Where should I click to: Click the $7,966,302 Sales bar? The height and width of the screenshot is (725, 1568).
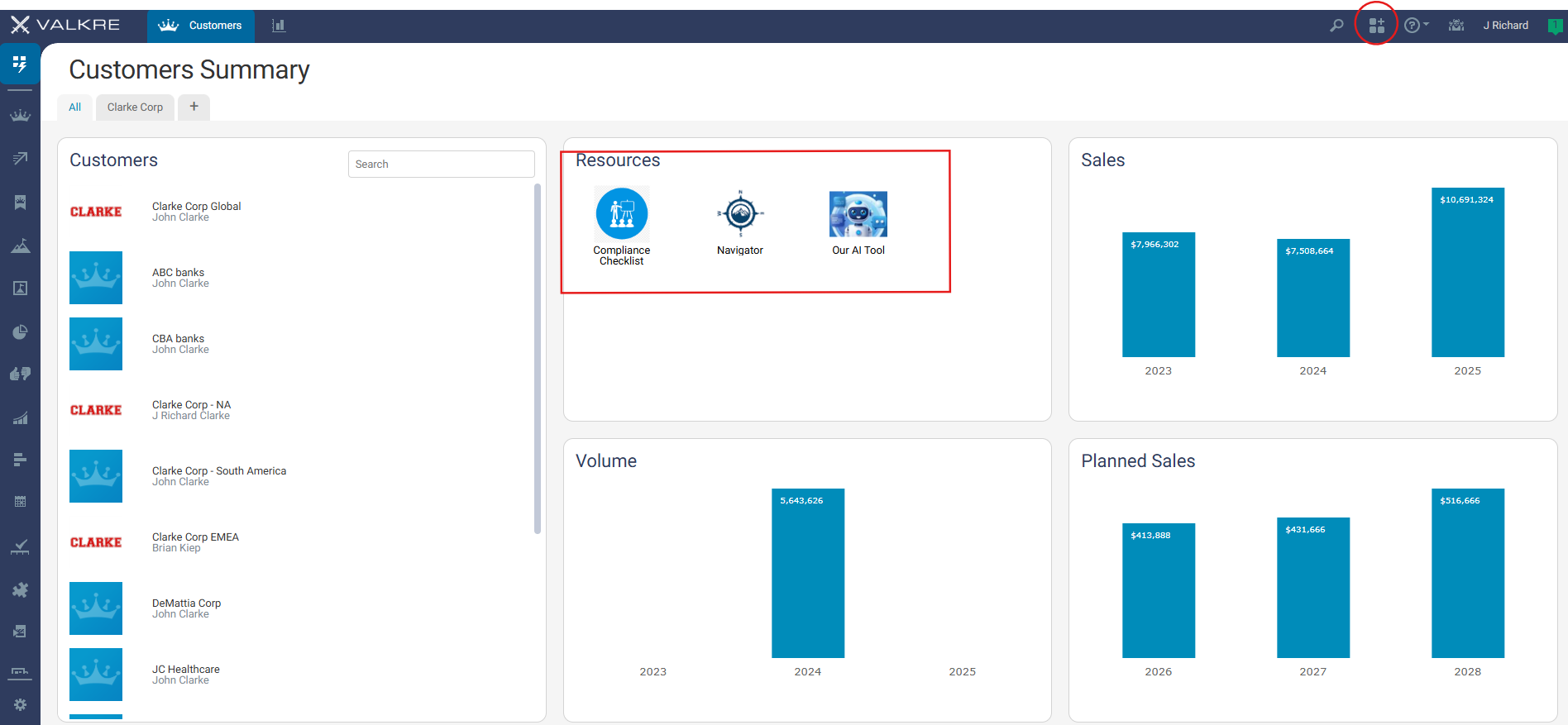[1158, 295]
